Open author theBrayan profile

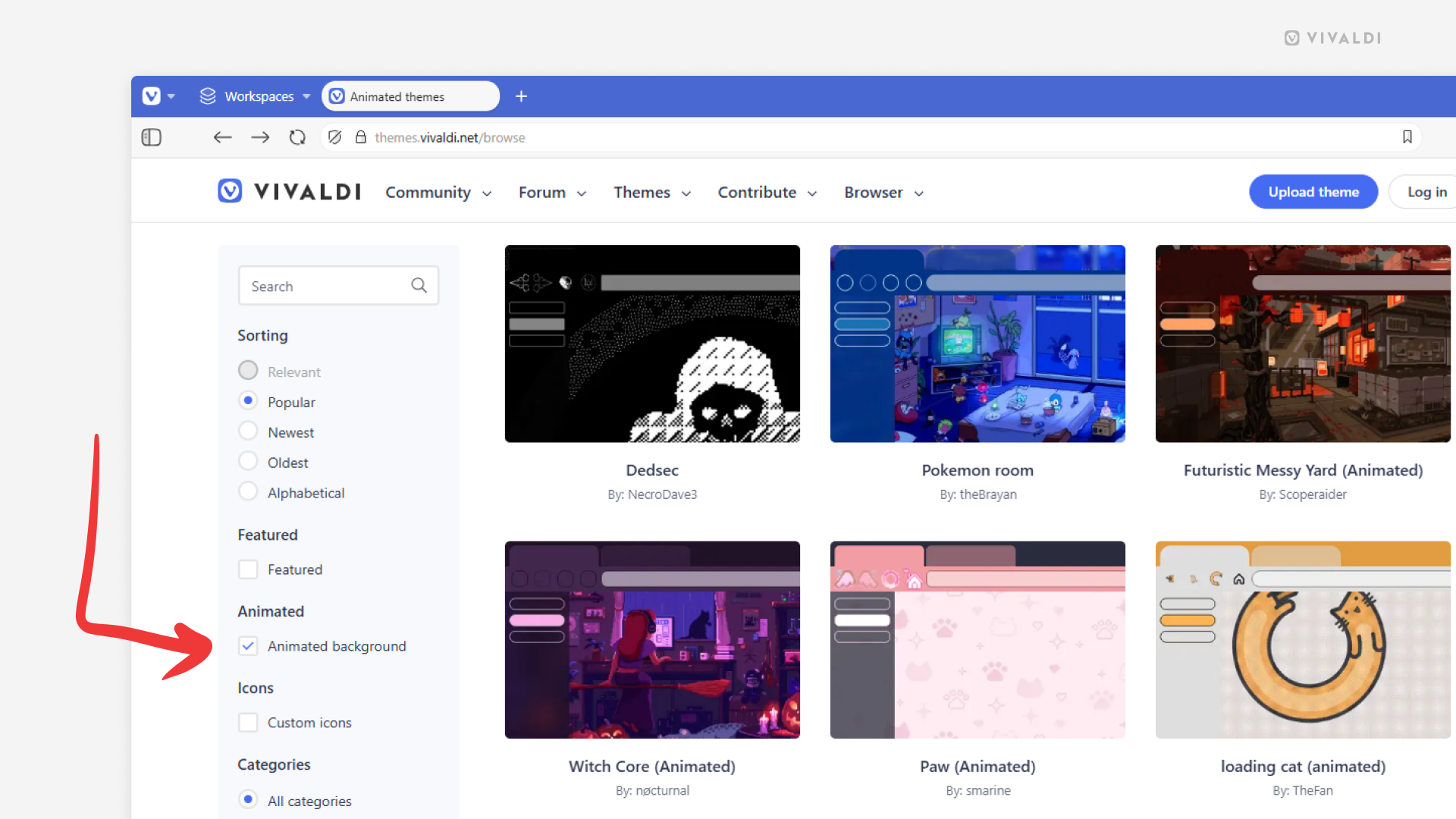pyautogui.click(x=988, y=494)
